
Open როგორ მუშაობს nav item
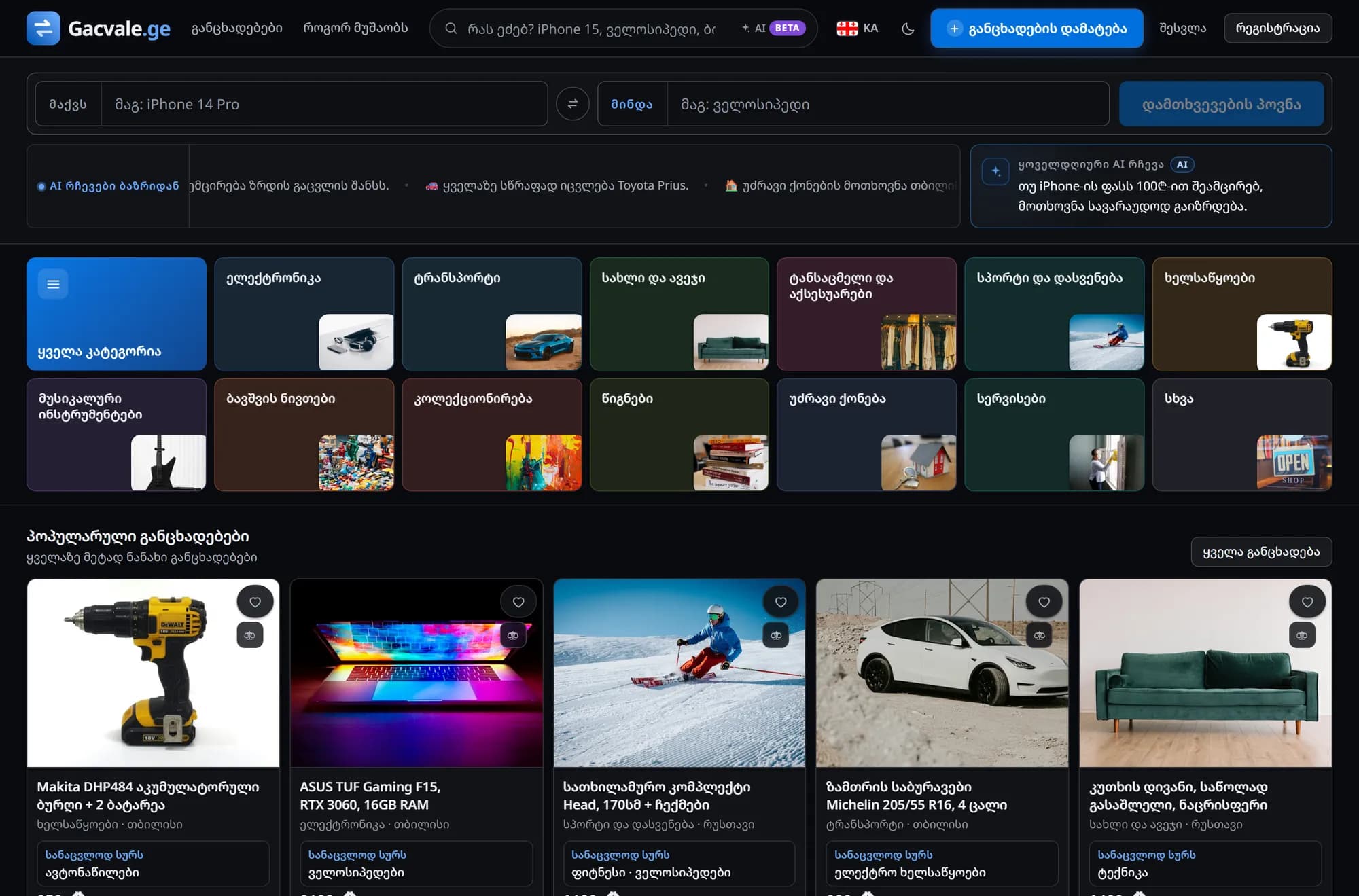click(x=355, y=28)
